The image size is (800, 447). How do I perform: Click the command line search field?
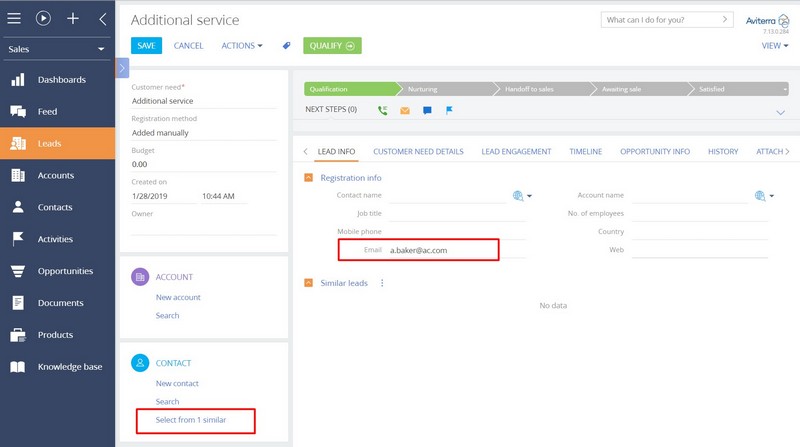click(x=667, y=20)
